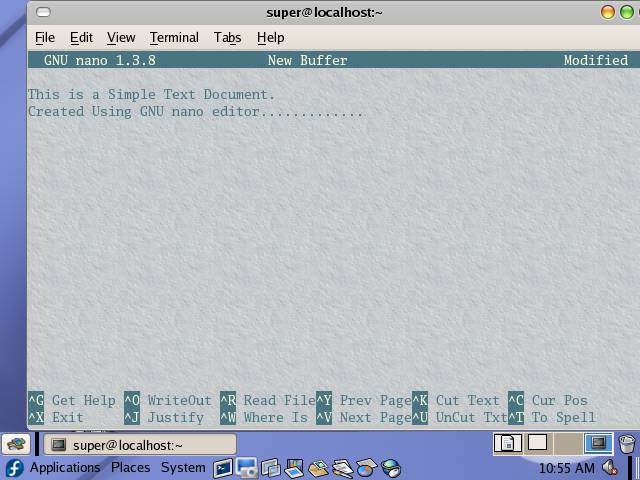Image resolution: width=640 pixels, height=480 pixels.
Task: Launch the pie chart presentation icon
Action: (367, 468)
